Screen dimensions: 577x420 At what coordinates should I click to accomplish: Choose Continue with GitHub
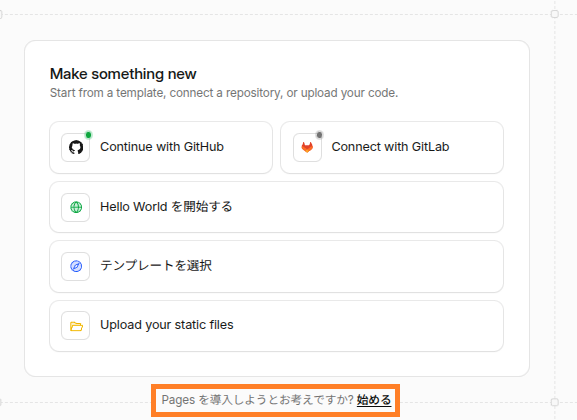coord(161,147)
